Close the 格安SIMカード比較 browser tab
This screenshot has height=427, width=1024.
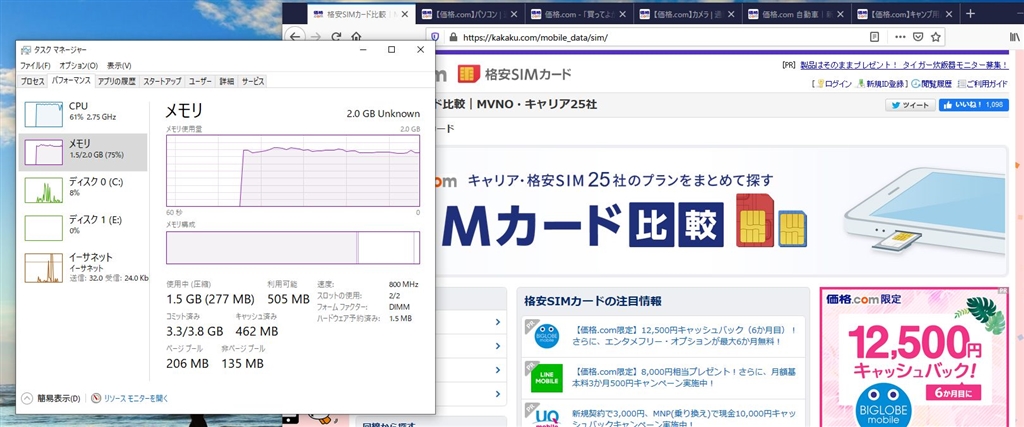tap(404, 14)
